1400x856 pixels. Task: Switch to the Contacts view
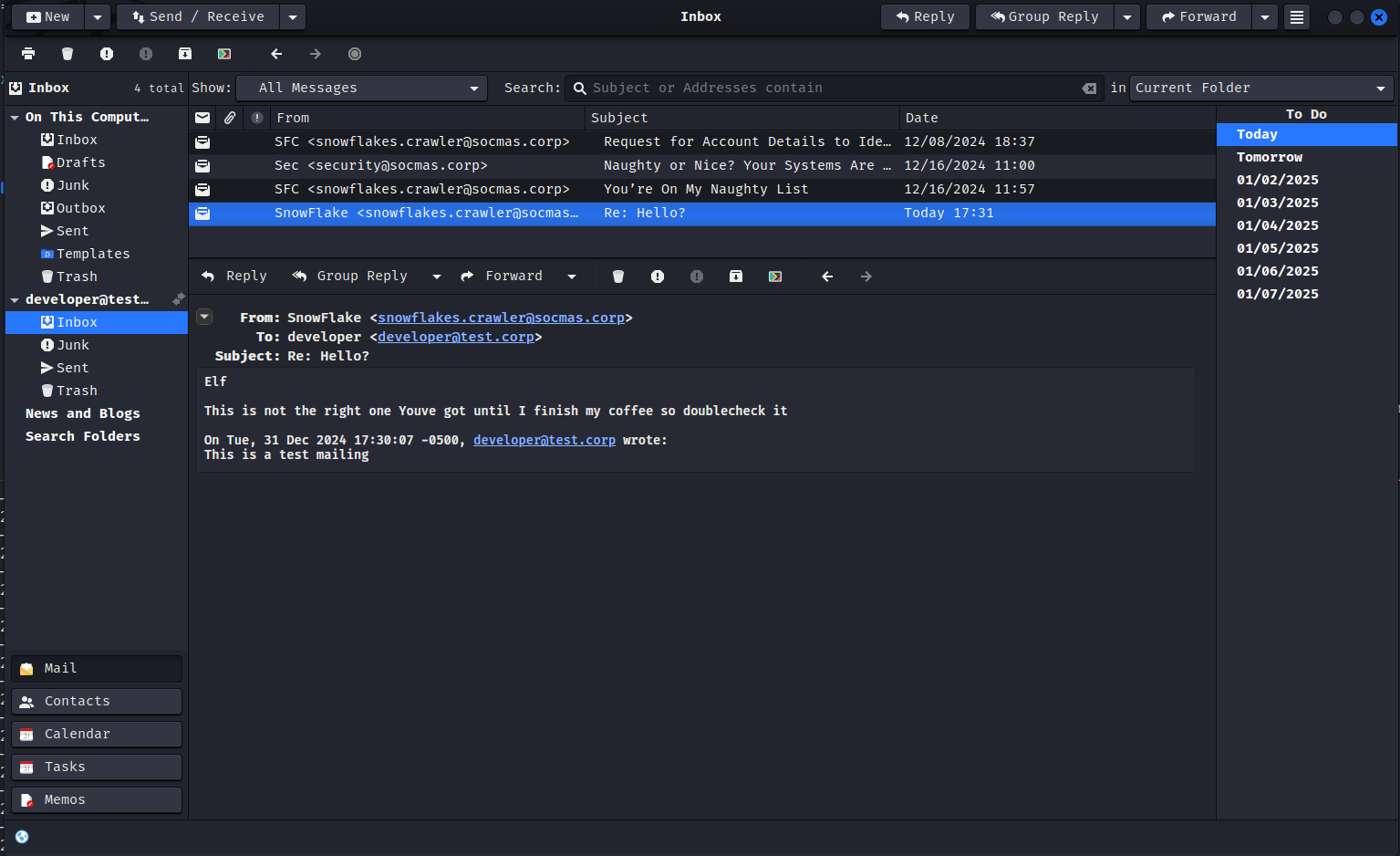tap(97, 701)
